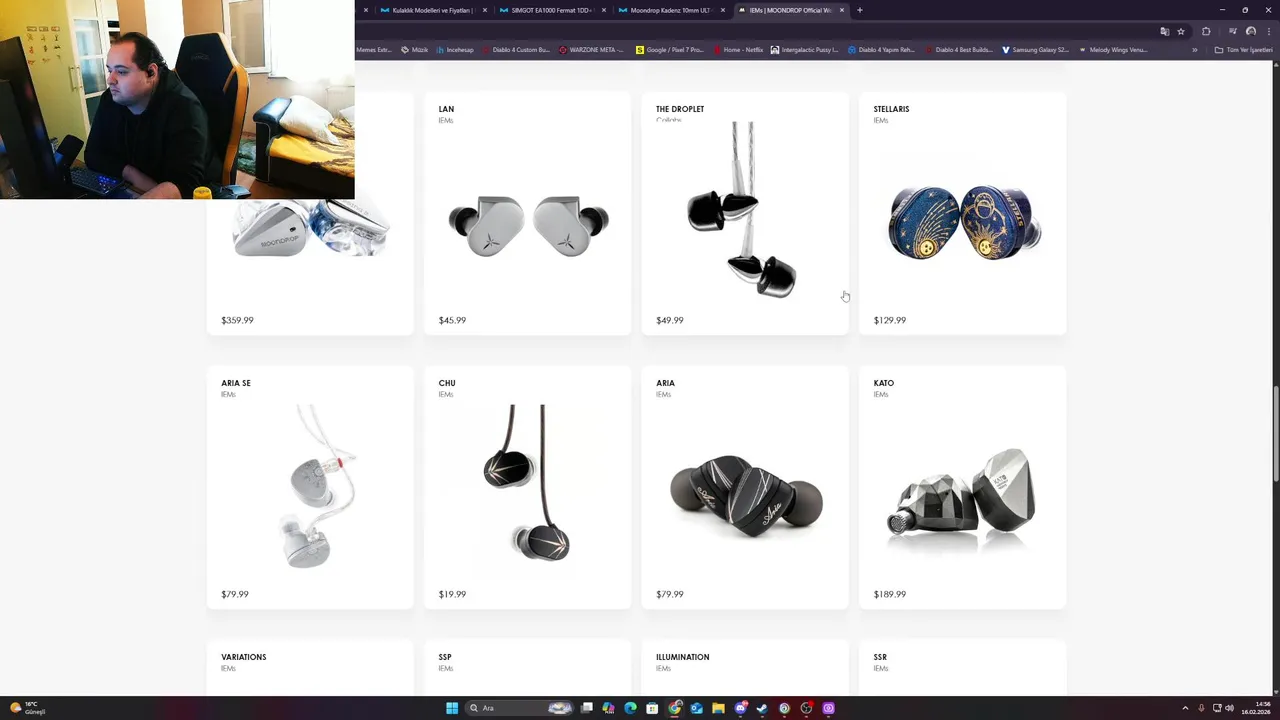Viewport: 1280px width, 720px height.
Task: Open Outlook from the taskbar
Action: (x=696, y=708)
